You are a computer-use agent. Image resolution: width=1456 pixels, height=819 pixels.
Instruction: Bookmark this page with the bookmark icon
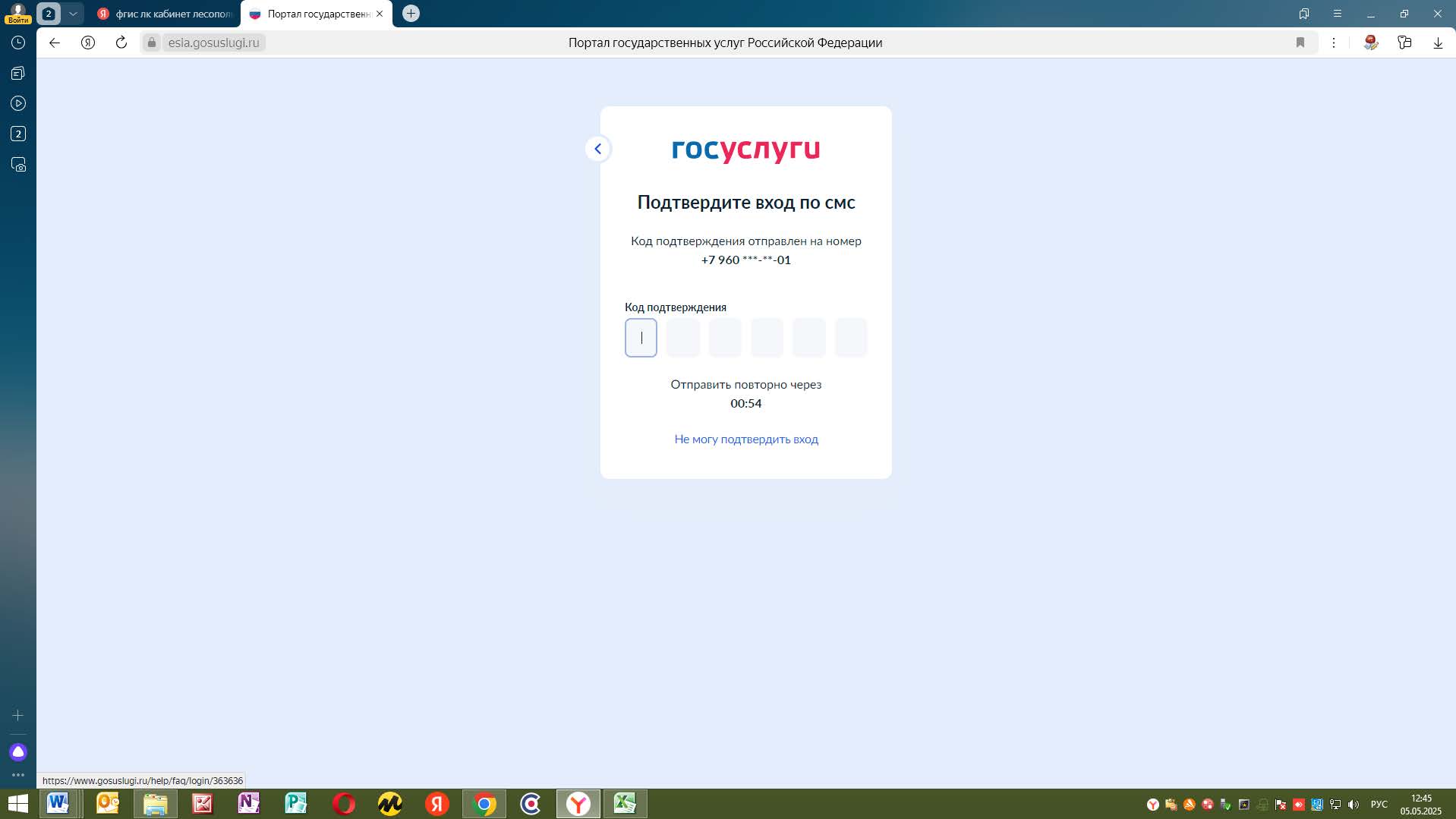click(x=1300, y=43)
